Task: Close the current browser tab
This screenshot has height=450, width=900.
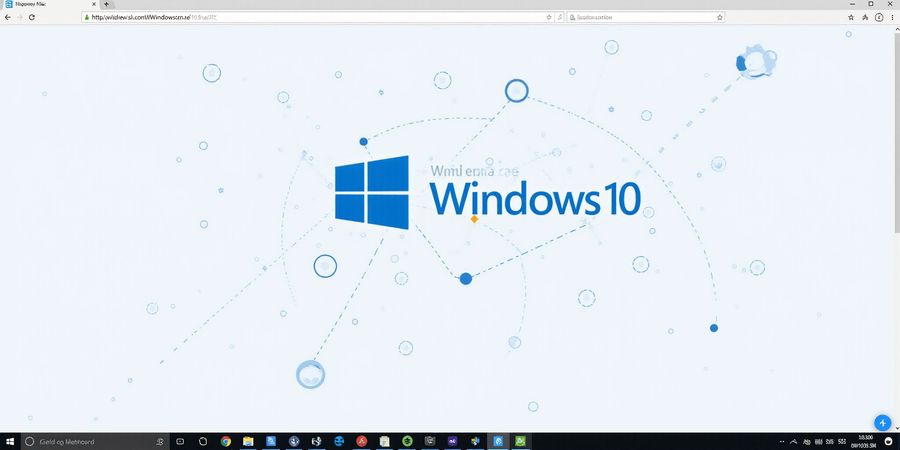Action: tap(94, 4)
